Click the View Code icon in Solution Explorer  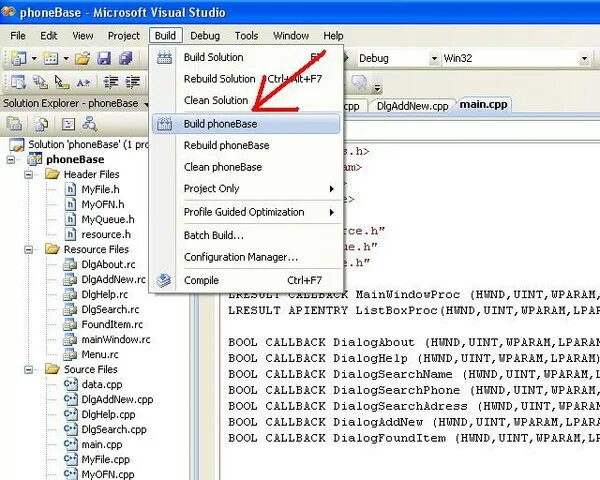click(x=68, y=124)
